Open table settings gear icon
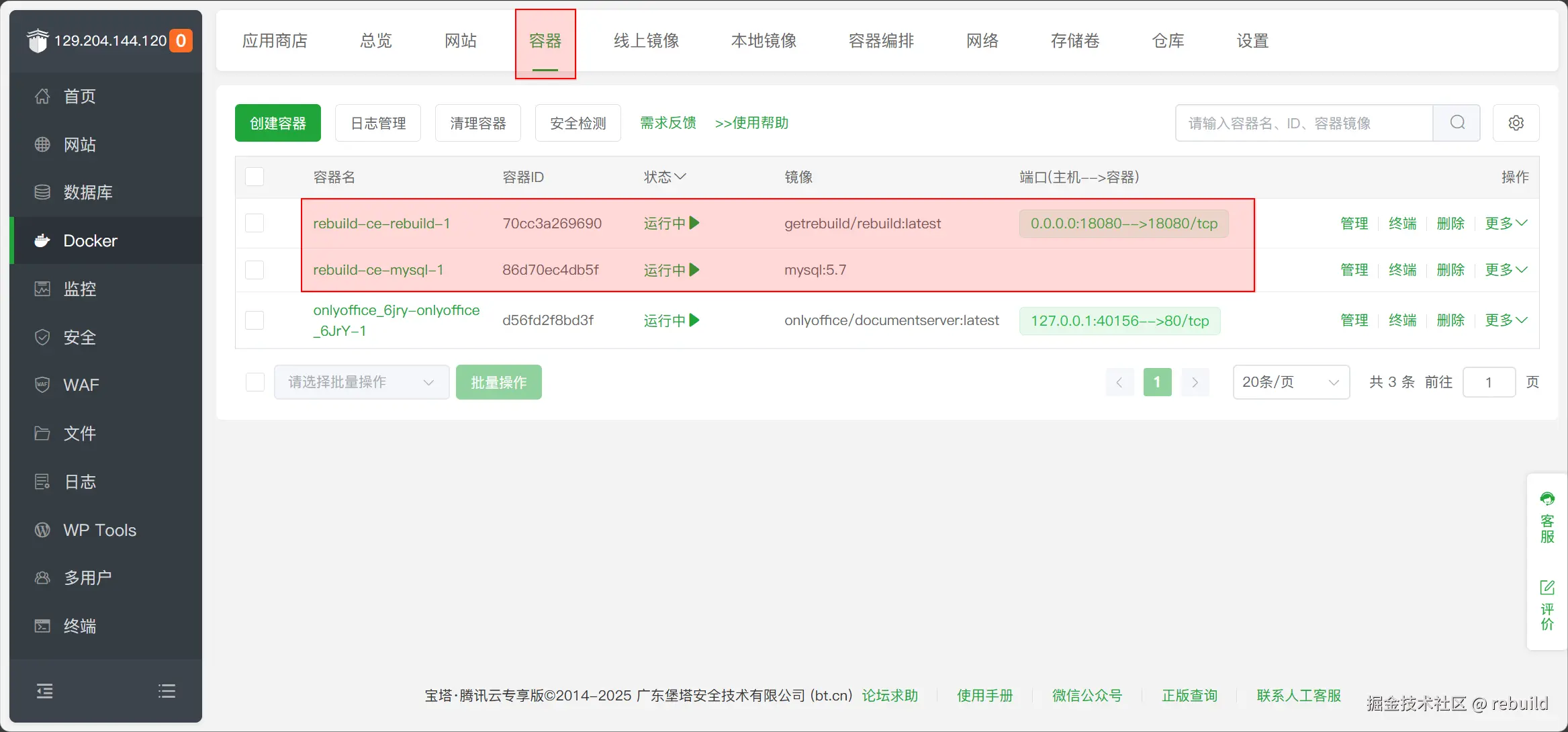Viewport: 1568px width, 732px height. (x=1516, y=123)
